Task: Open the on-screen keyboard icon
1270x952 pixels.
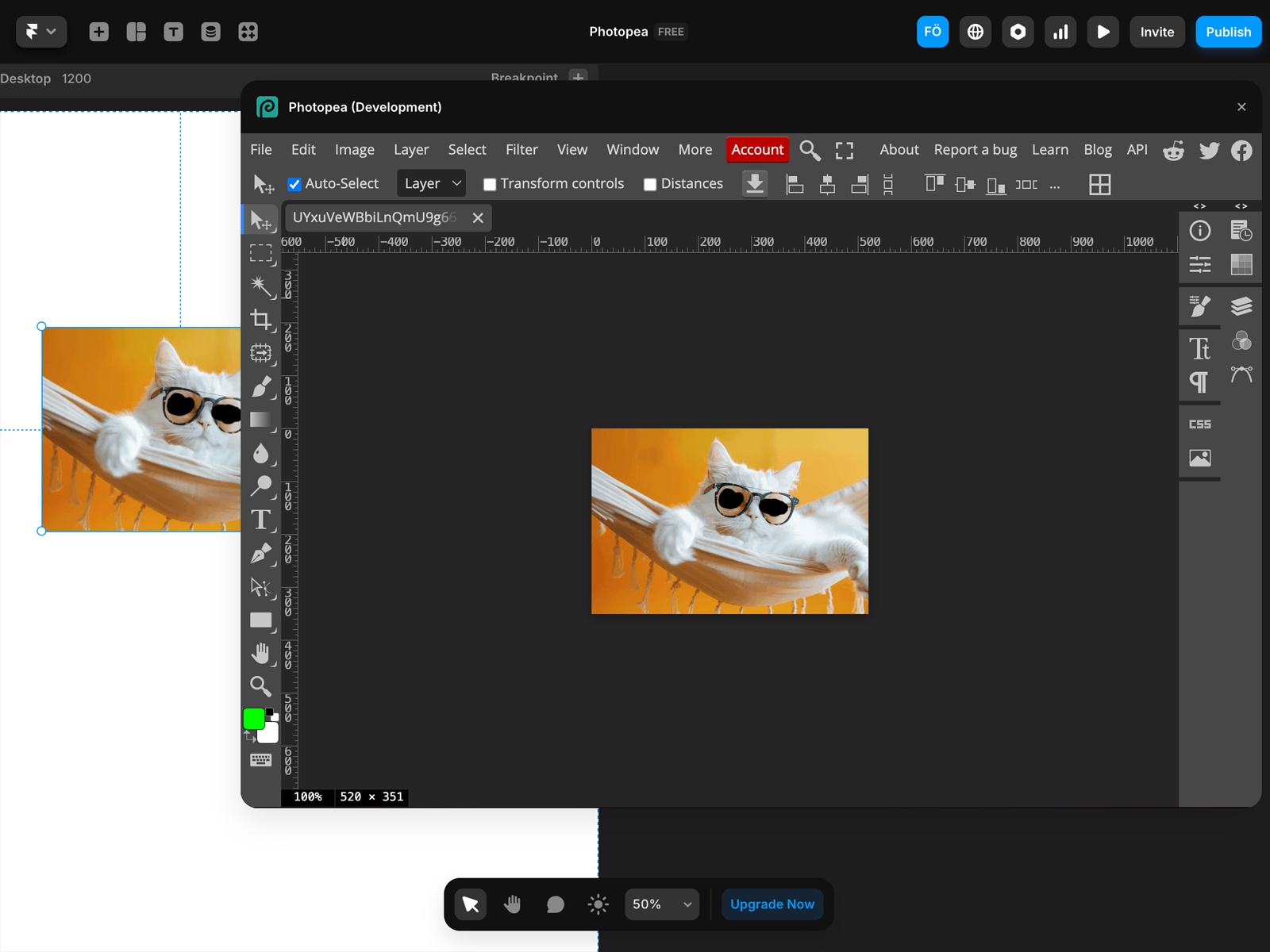Action: coord(261,760)
